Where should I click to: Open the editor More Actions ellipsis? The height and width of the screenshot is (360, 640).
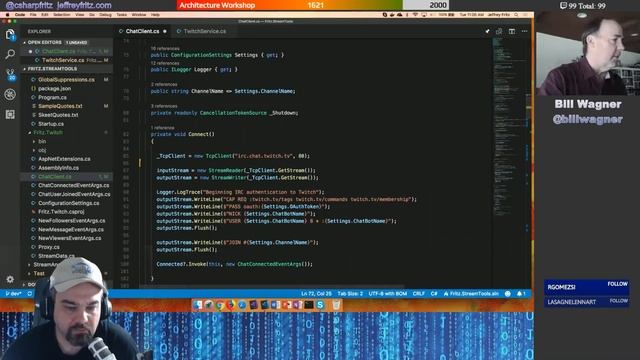524,31
